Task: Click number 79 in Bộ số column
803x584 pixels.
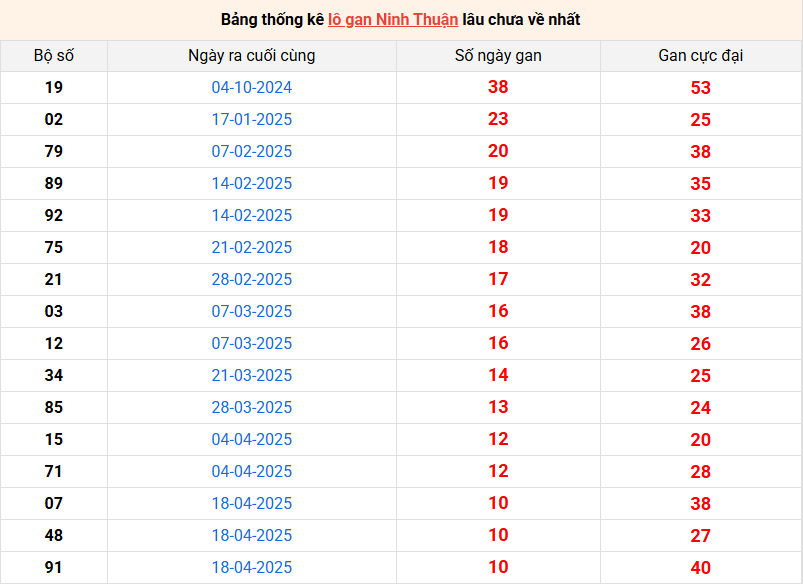Action: click(x=54, y=152)
